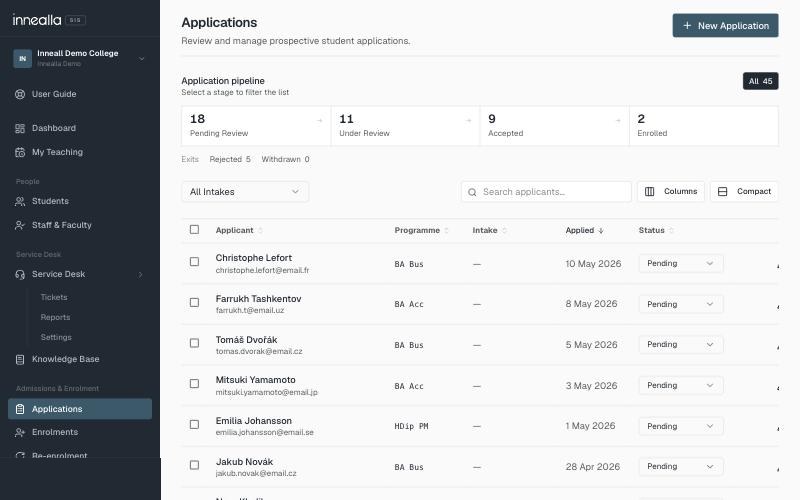This screenshot has width=800, height=500.
Task: Filter by Withdrawn 0 exits
Action: (x=285, y=159)
